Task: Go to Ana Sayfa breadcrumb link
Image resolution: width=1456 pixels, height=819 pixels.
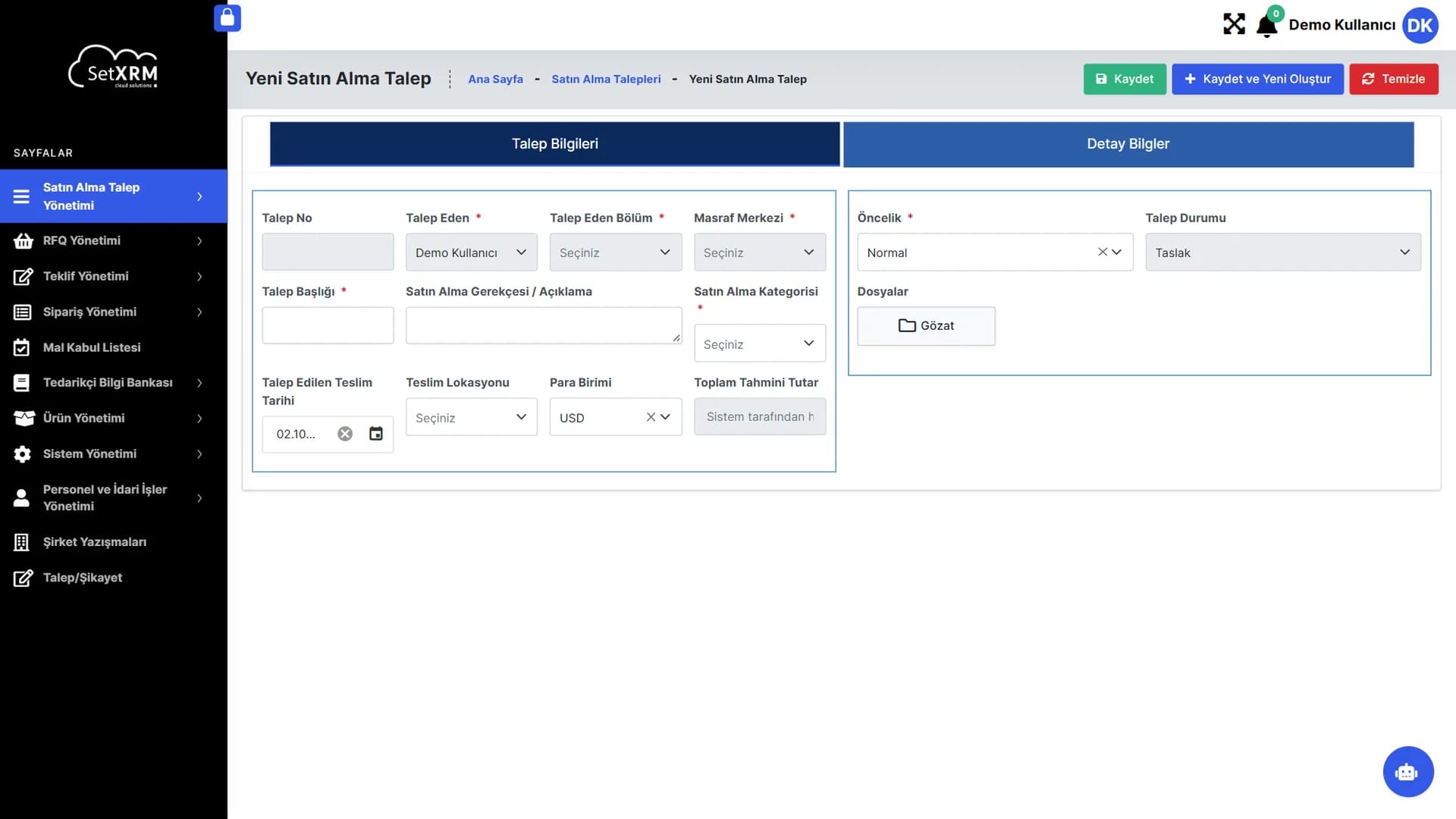Action: click(495, 79)
